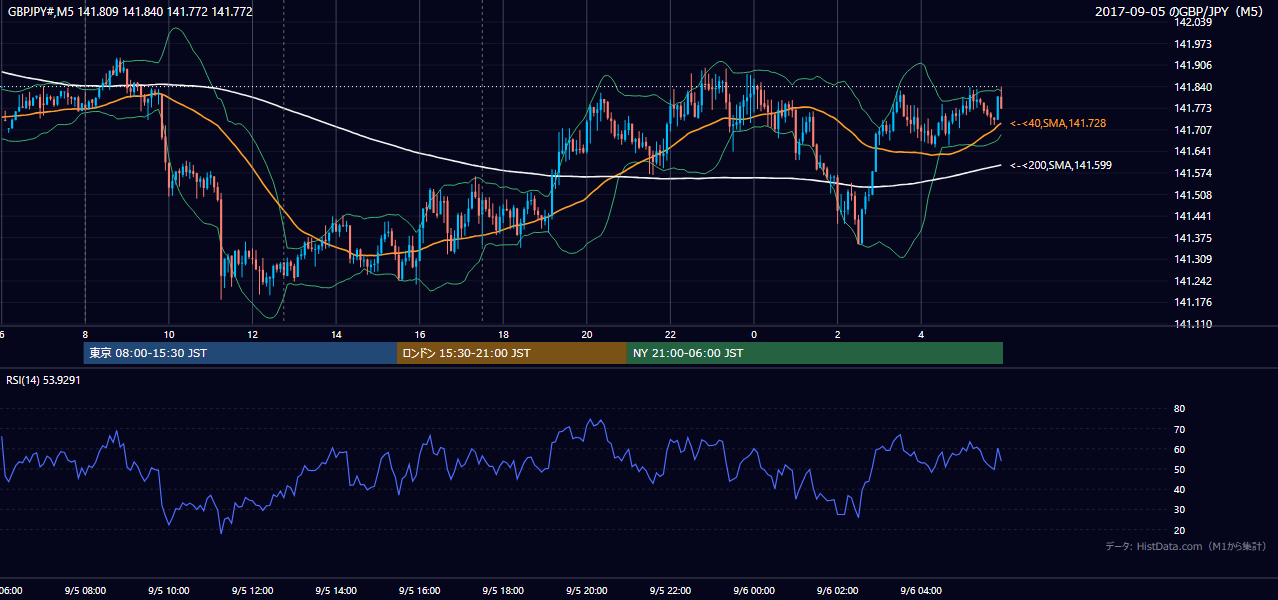The width and height of the screenshot is (1278, 600).
Task: Select the NY 21:00-06:00 JST session bar
Action: pos(815,353)
